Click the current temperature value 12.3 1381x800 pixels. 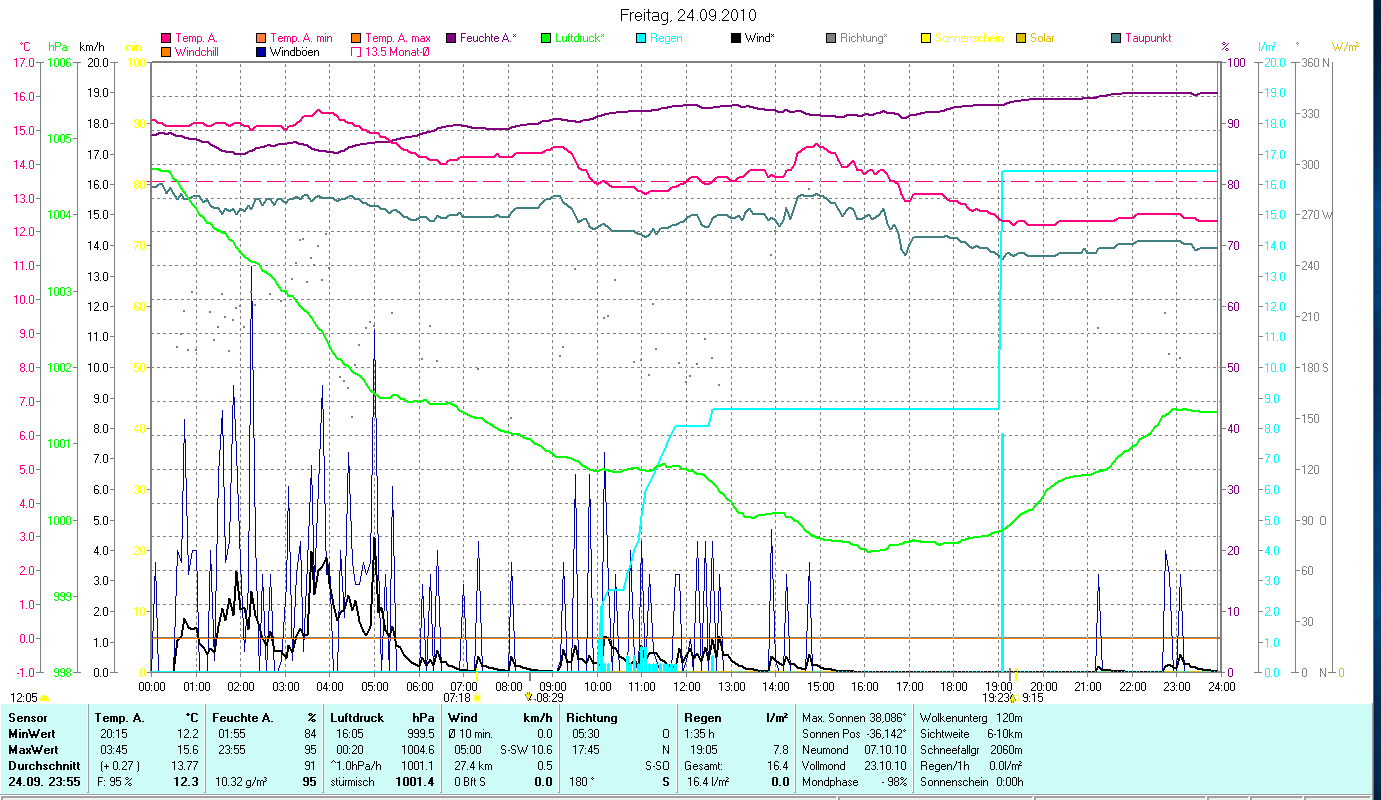pos(186,782)
